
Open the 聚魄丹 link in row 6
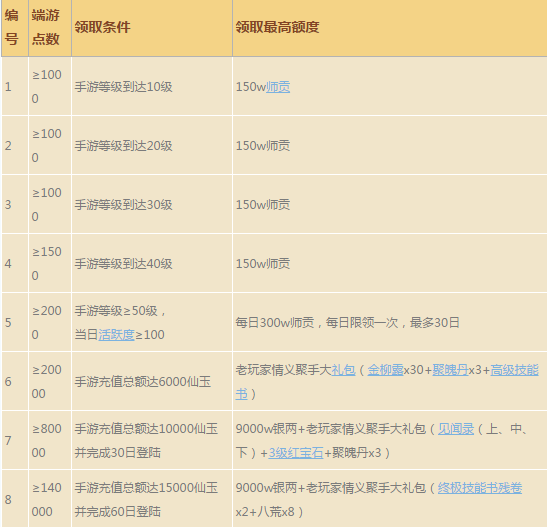pos(450,370)
